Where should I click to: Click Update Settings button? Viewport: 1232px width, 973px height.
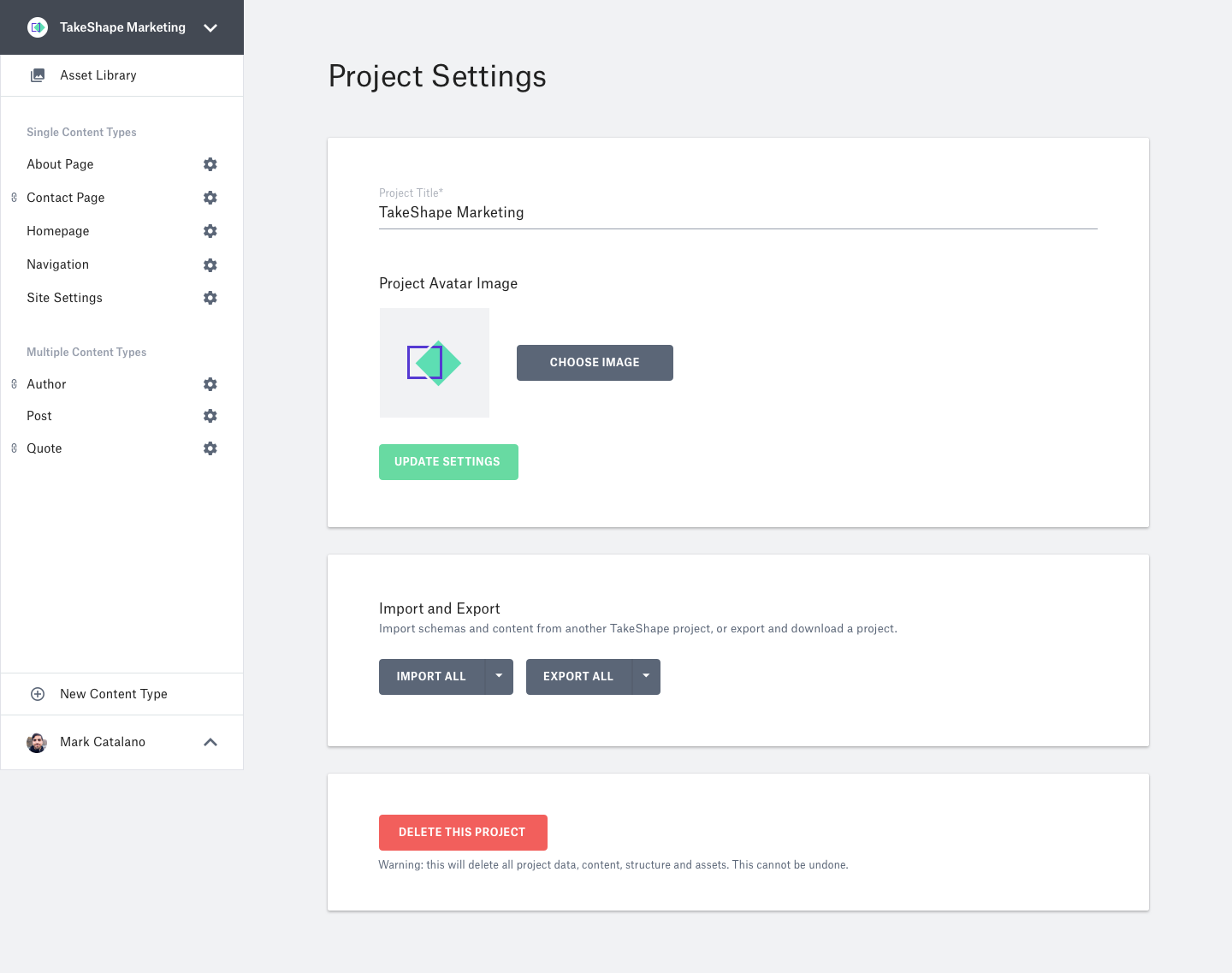[x=448, y=462]
